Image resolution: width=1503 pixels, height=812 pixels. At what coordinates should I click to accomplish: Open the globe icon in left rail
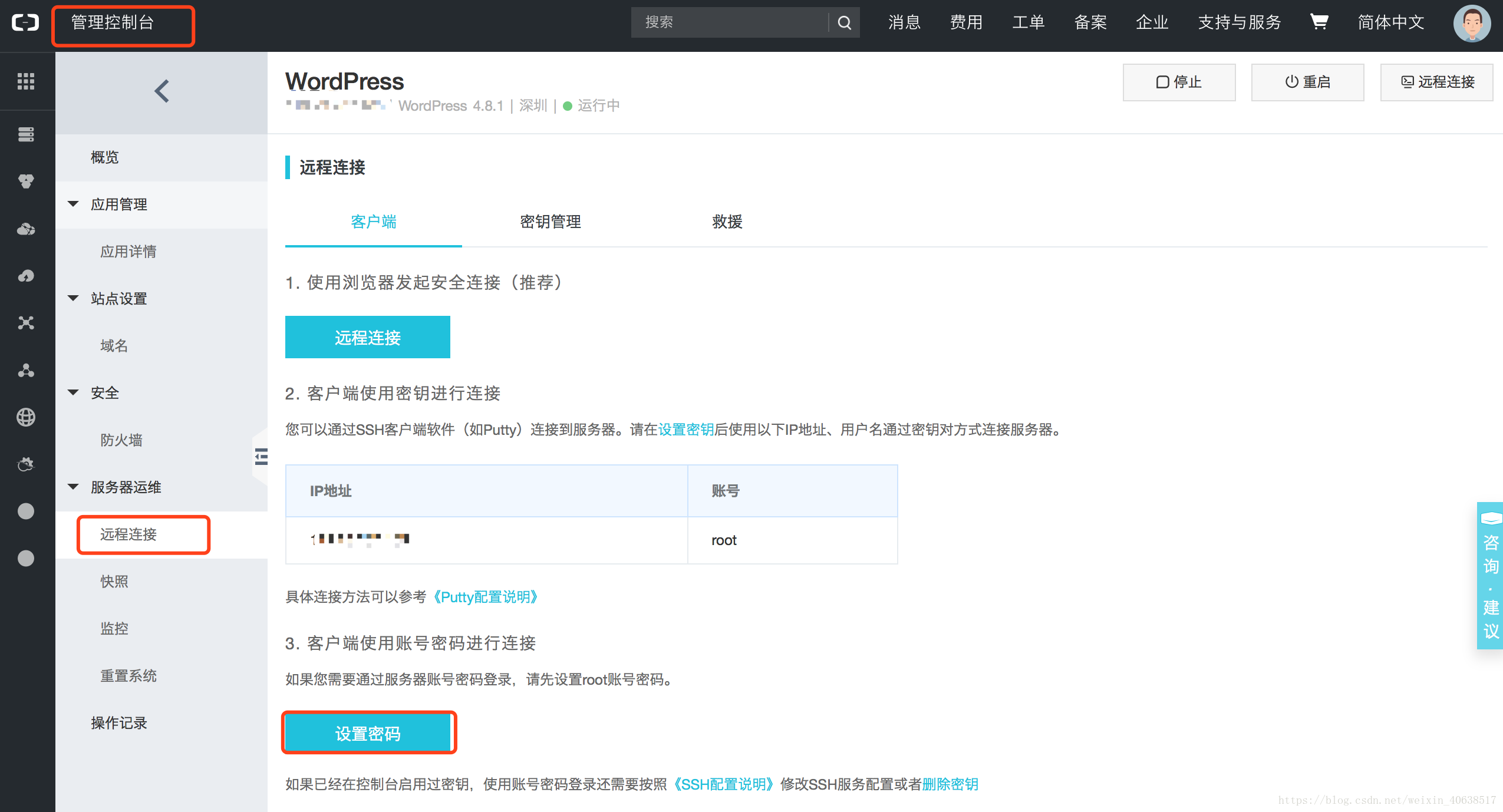pyautogui.click(x=26, y=417)
